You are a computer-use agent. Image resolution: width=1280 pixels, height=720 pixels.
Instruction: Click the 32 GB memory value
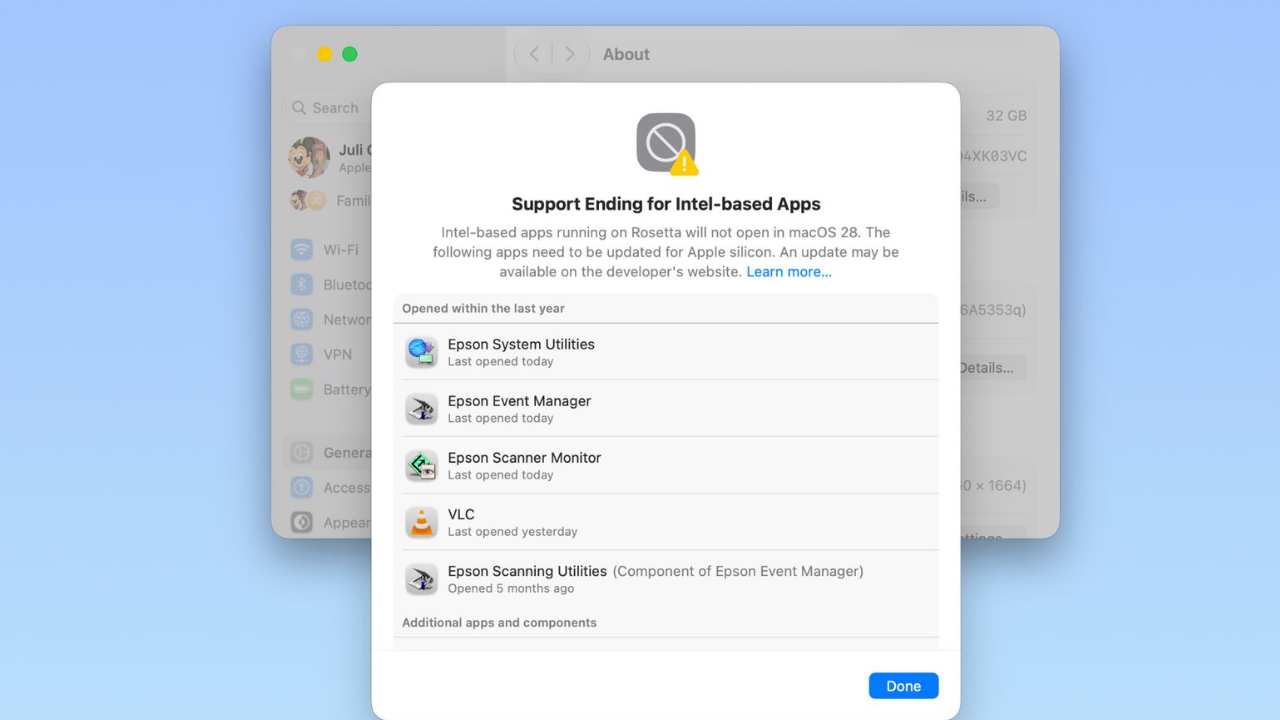(1006, 116)
